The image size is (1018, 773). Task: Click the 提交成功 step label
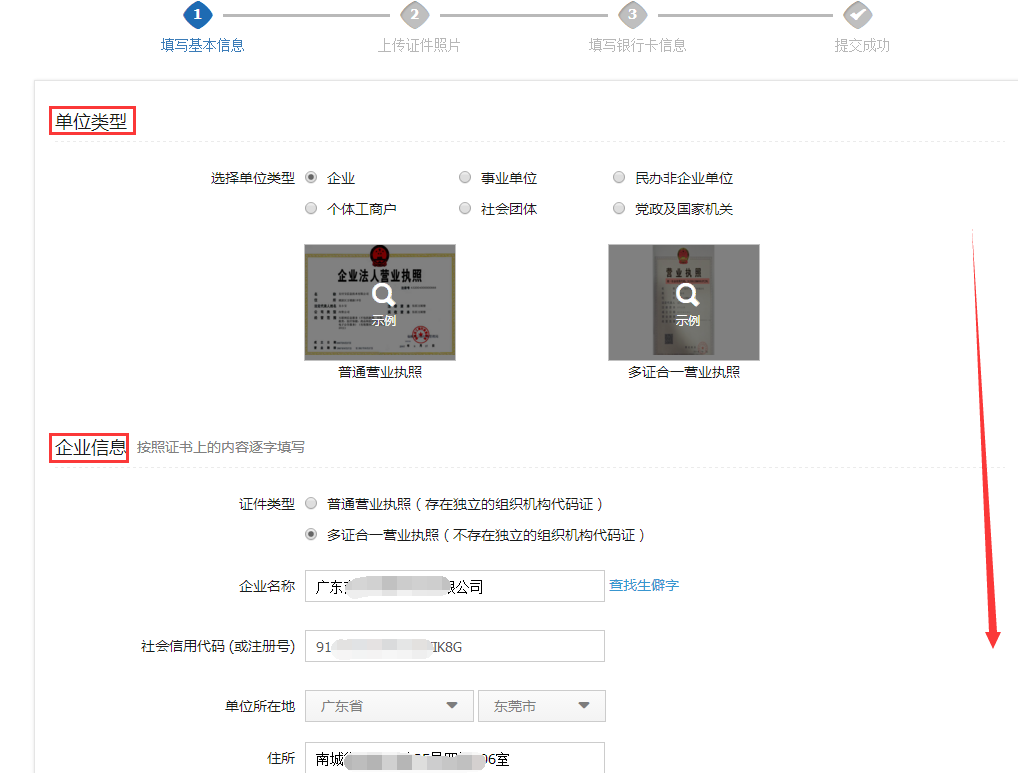(862, 45)
